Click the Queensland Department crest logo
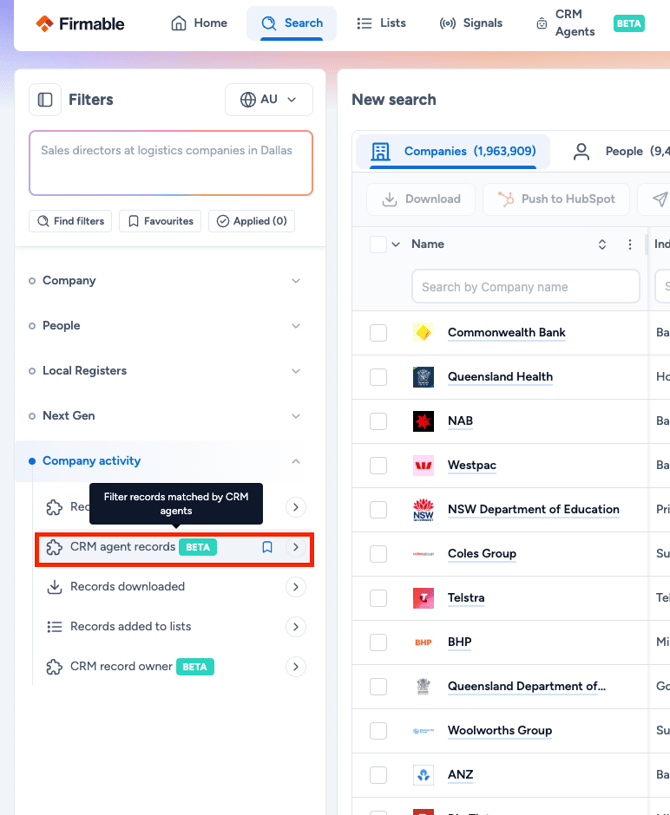Image resolution: width=670 pixels, height=815 pixels. 423,686
